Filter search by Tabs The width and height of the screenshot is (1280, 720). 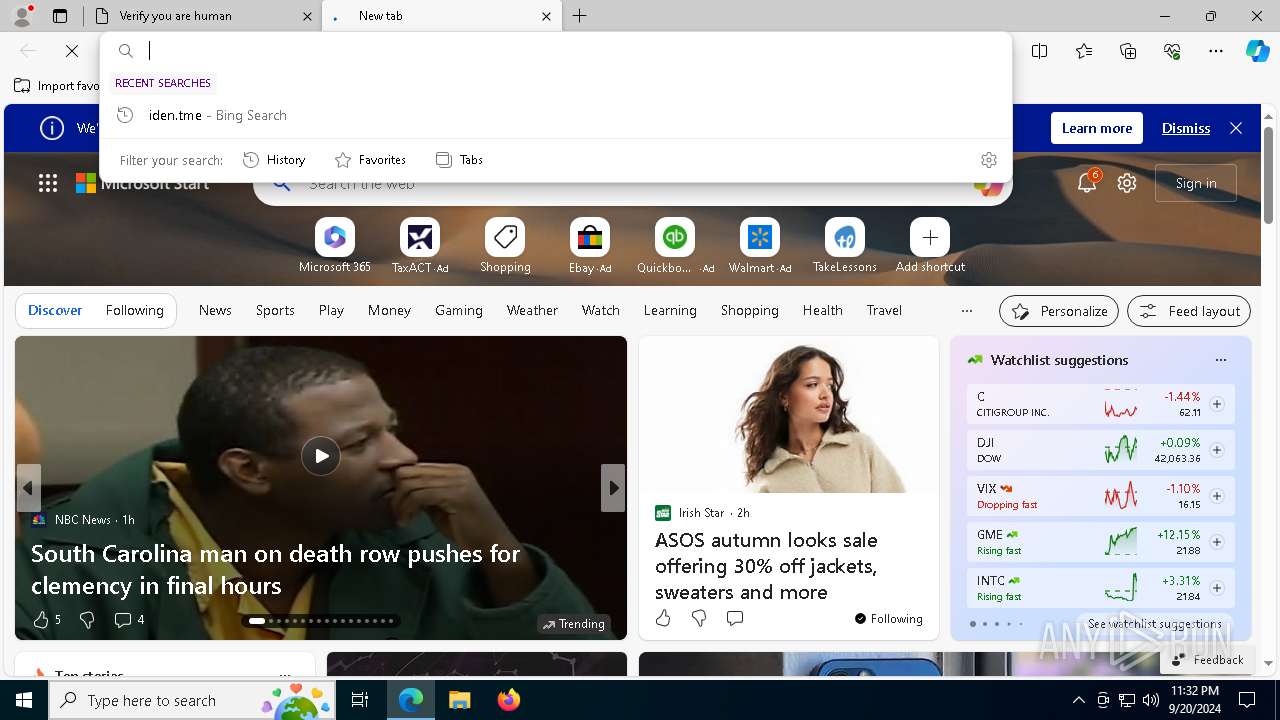459,160
